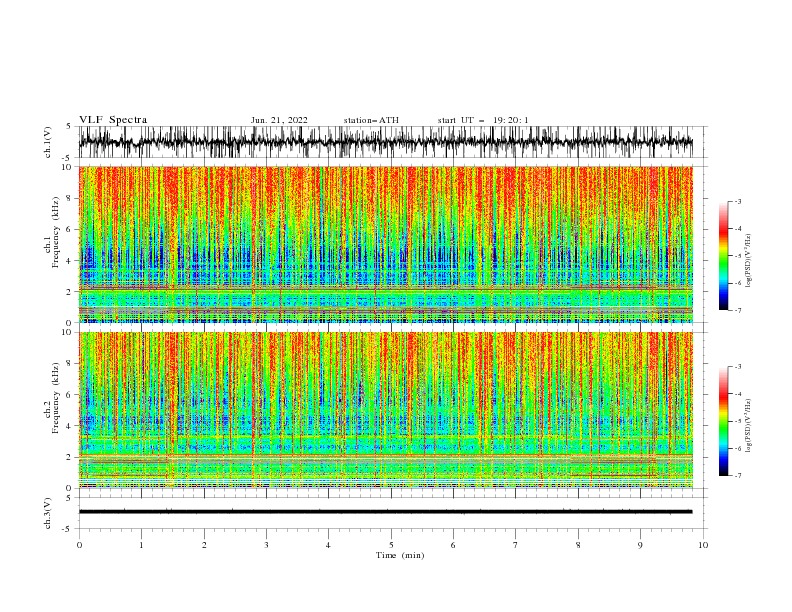This screenshot has width=792, height=612.
Task: Click inside the ch.1 spectrogram panel
Action: (393, 244)
